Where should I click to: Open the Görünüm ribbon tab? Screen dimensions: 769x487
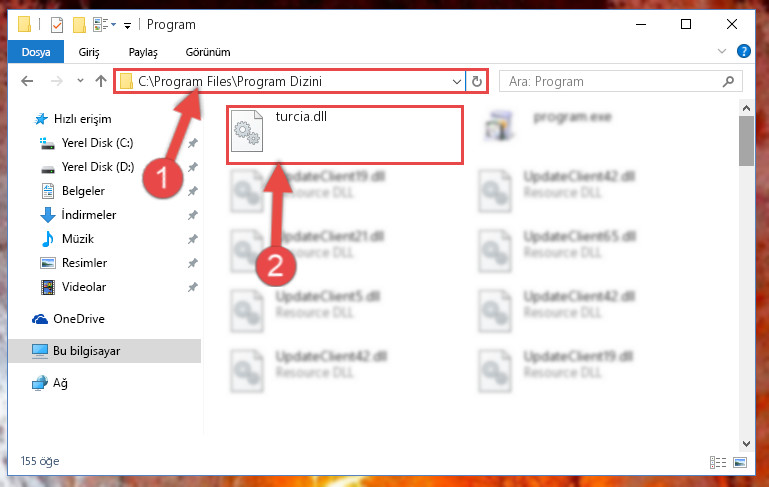tap(208, 52)
